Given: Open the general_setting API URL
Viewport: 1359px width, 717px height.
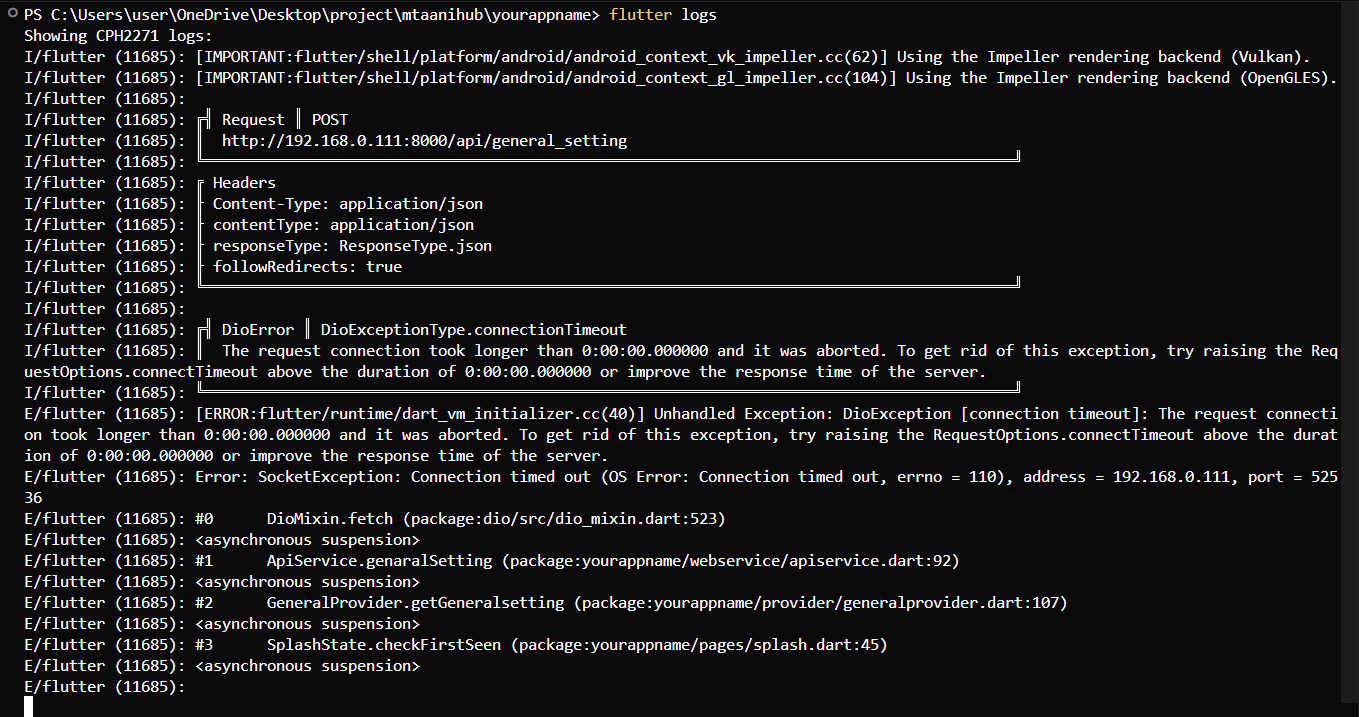Looking at the screenshot, I should tap(424, 141).
